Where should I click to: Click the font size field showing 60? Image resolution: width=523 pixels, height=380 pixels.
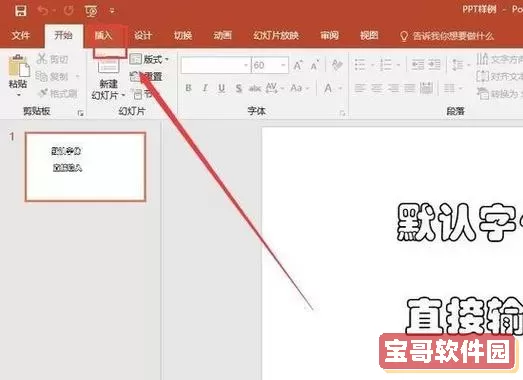(266, 65)
